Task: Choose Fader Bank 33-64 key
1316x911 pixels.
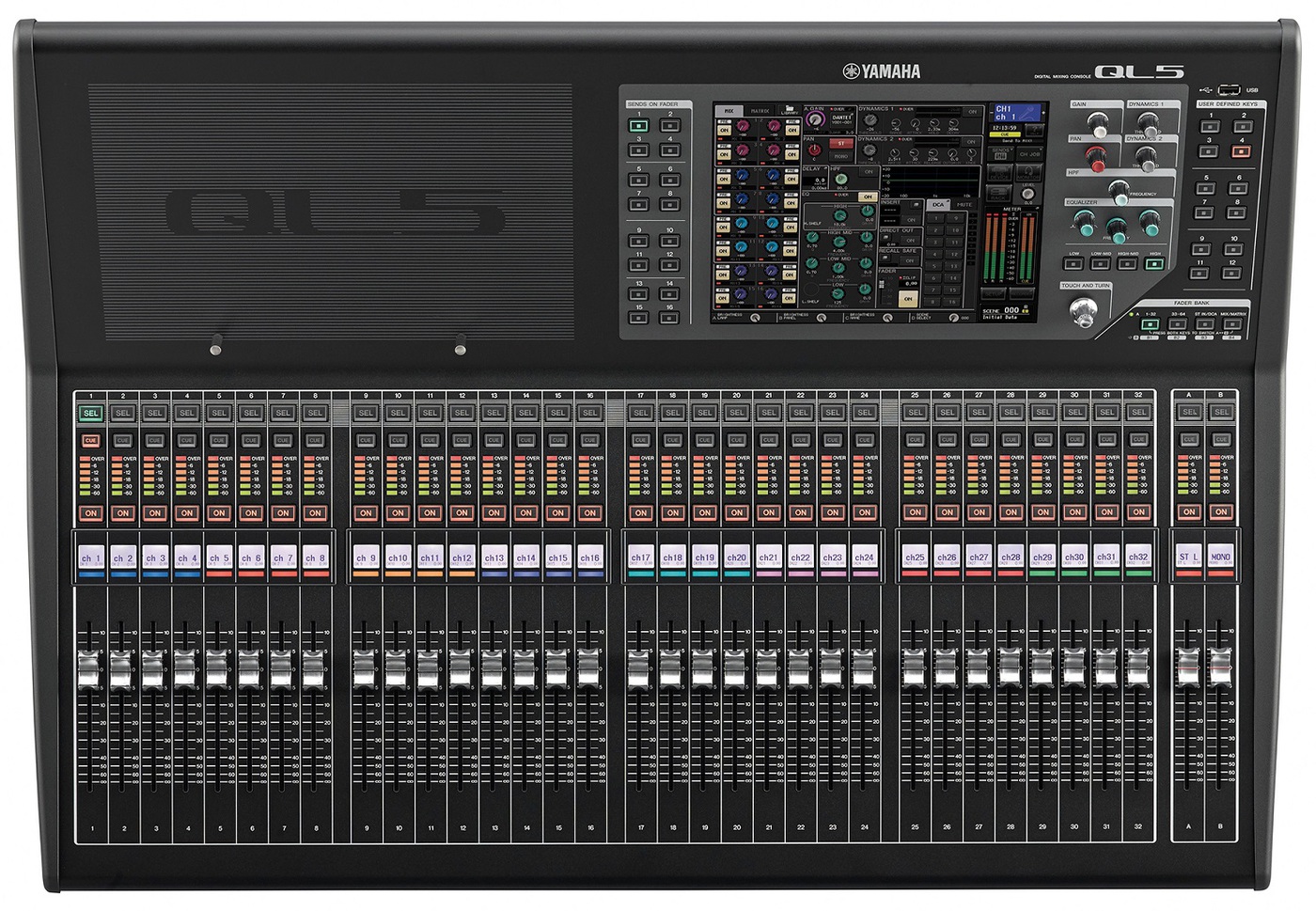Action: (1178, 324)
